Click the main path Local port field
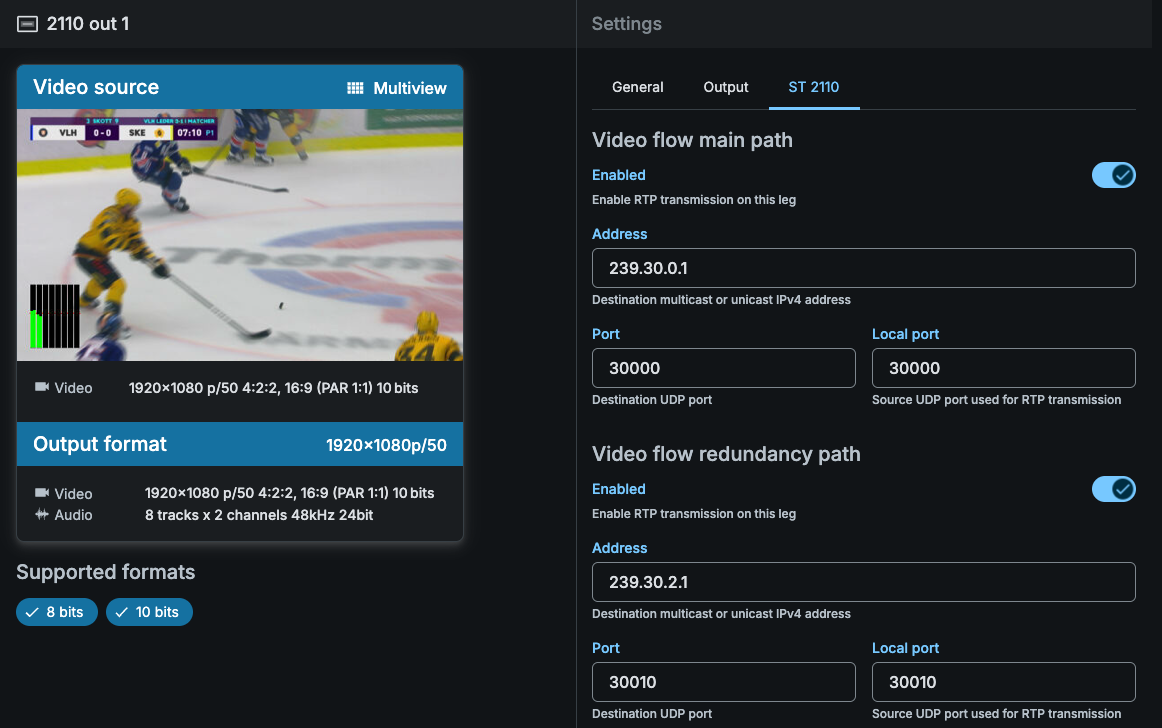1162x728 pixels. pyautogui.click(x=1003, y=368)
